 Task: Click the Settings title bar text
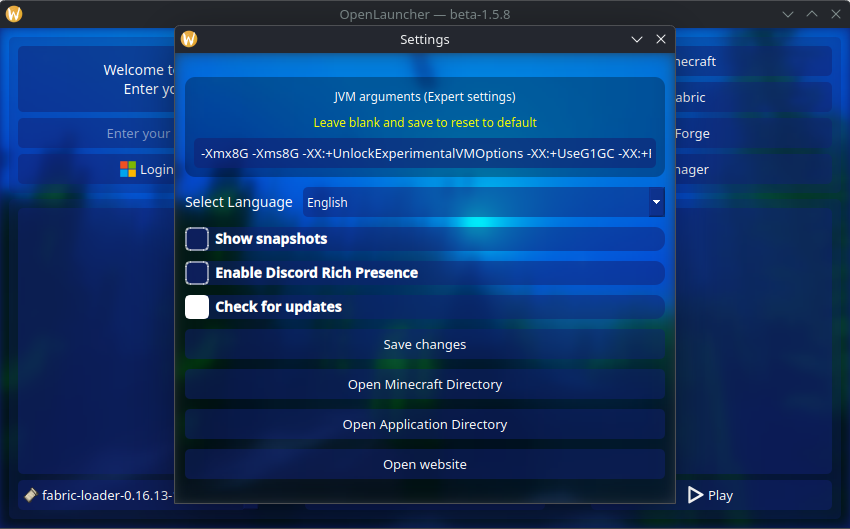(424, 40)
